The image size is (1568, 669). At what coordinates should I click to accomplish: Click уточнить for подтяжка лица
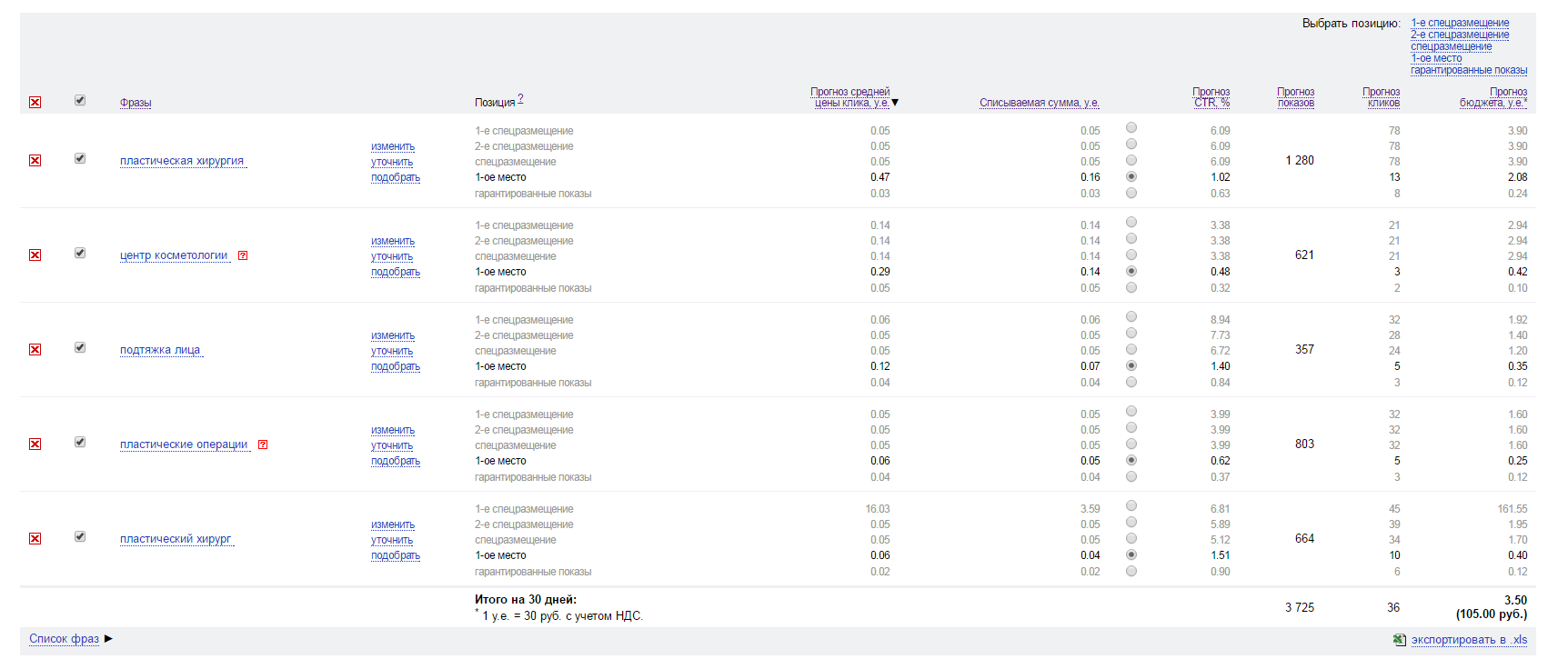[392, 351]
